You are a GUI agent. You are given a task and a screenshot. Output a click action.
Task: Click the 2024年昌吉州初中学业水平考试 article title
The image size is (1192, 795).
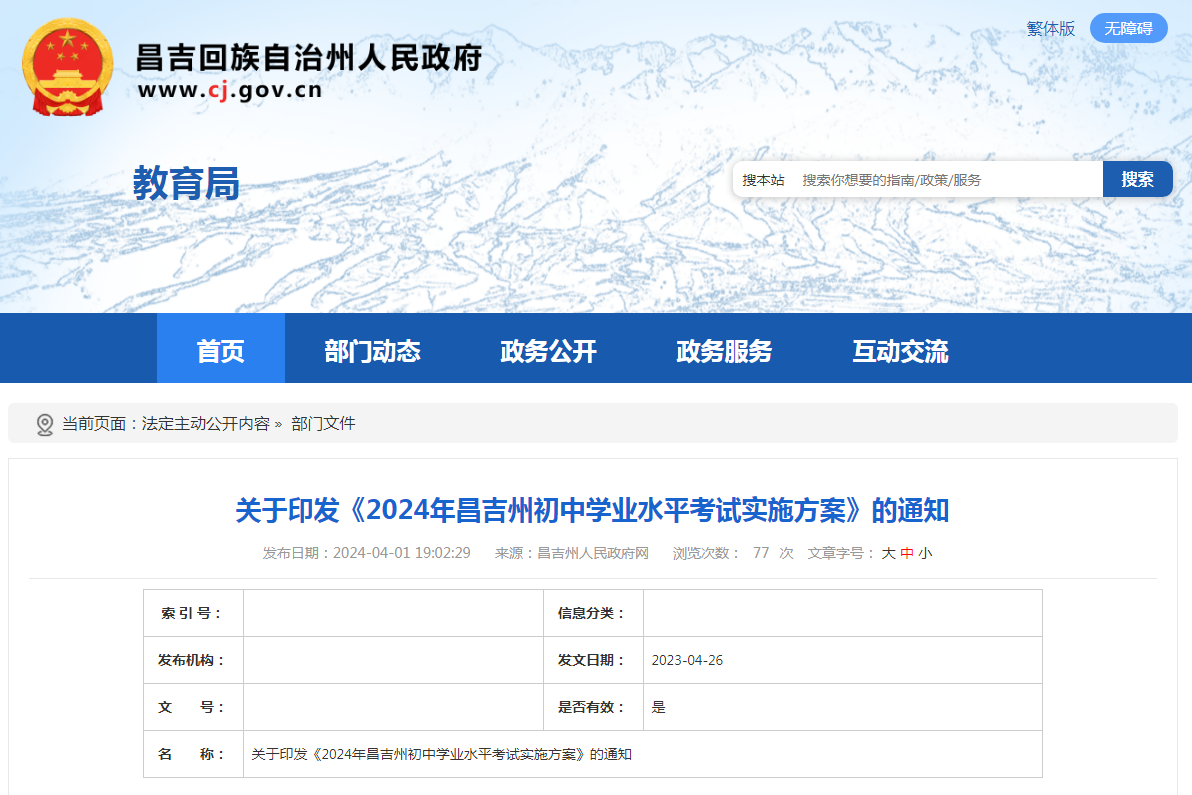pyautogui.click(x=592, y=510)
